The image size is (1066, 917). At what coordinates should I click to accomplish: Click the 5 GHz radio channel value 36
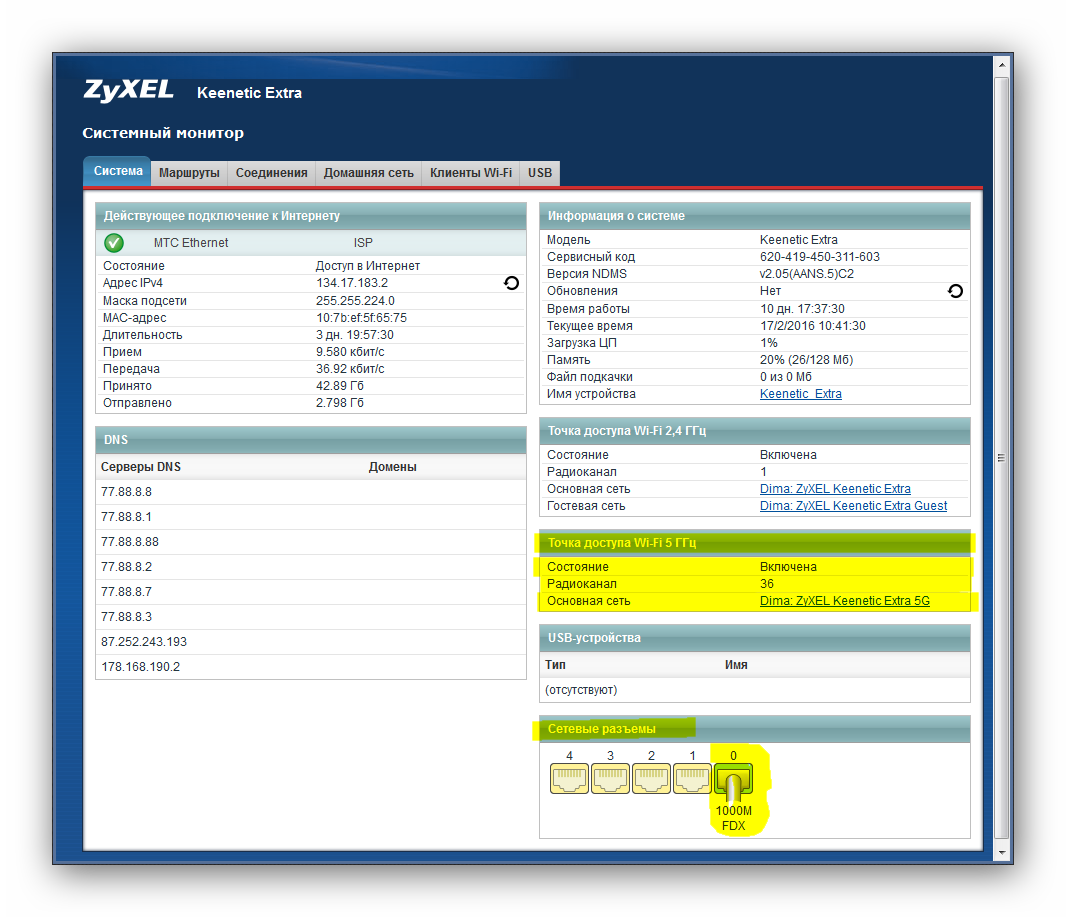767,584
